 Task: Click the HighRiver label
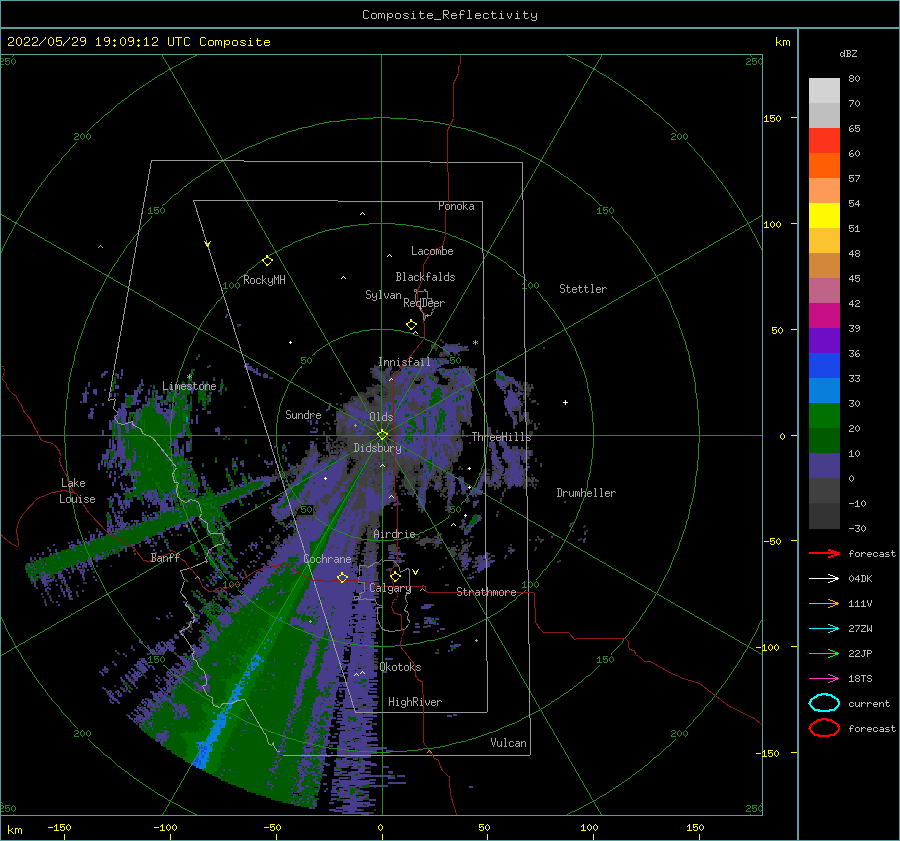click(x=415, y=702)
